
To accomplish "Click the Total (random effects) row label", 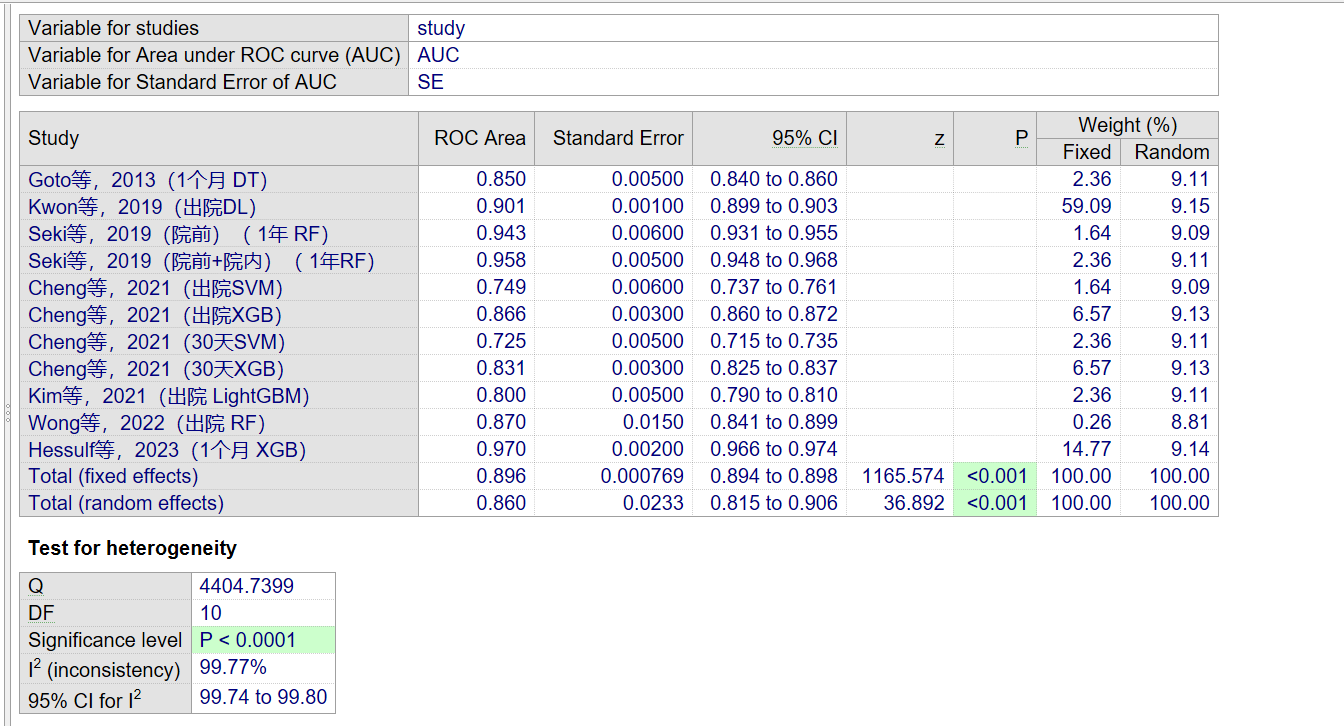I will pyautogui.click(x=126, y=503).
